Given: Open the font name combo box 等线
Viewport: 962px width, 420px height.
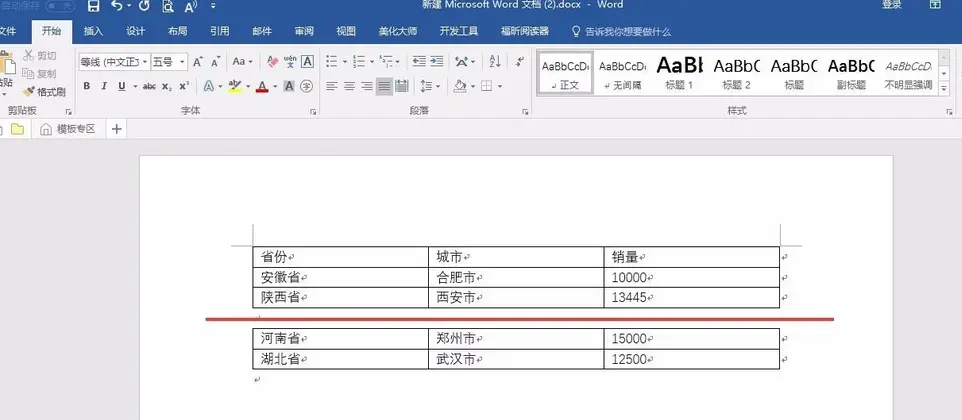Looking at the screenshot, I should tap(114, 62).
